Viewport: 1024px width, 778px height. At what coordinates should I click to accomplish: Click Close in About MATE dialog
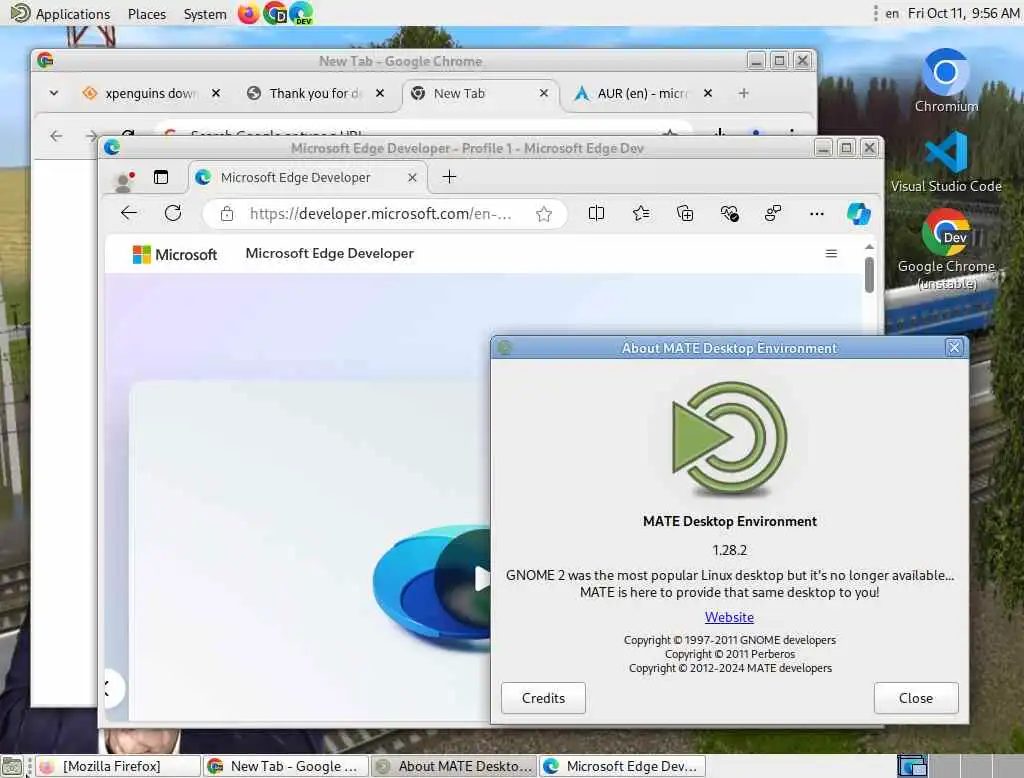(x=916, y=698)
